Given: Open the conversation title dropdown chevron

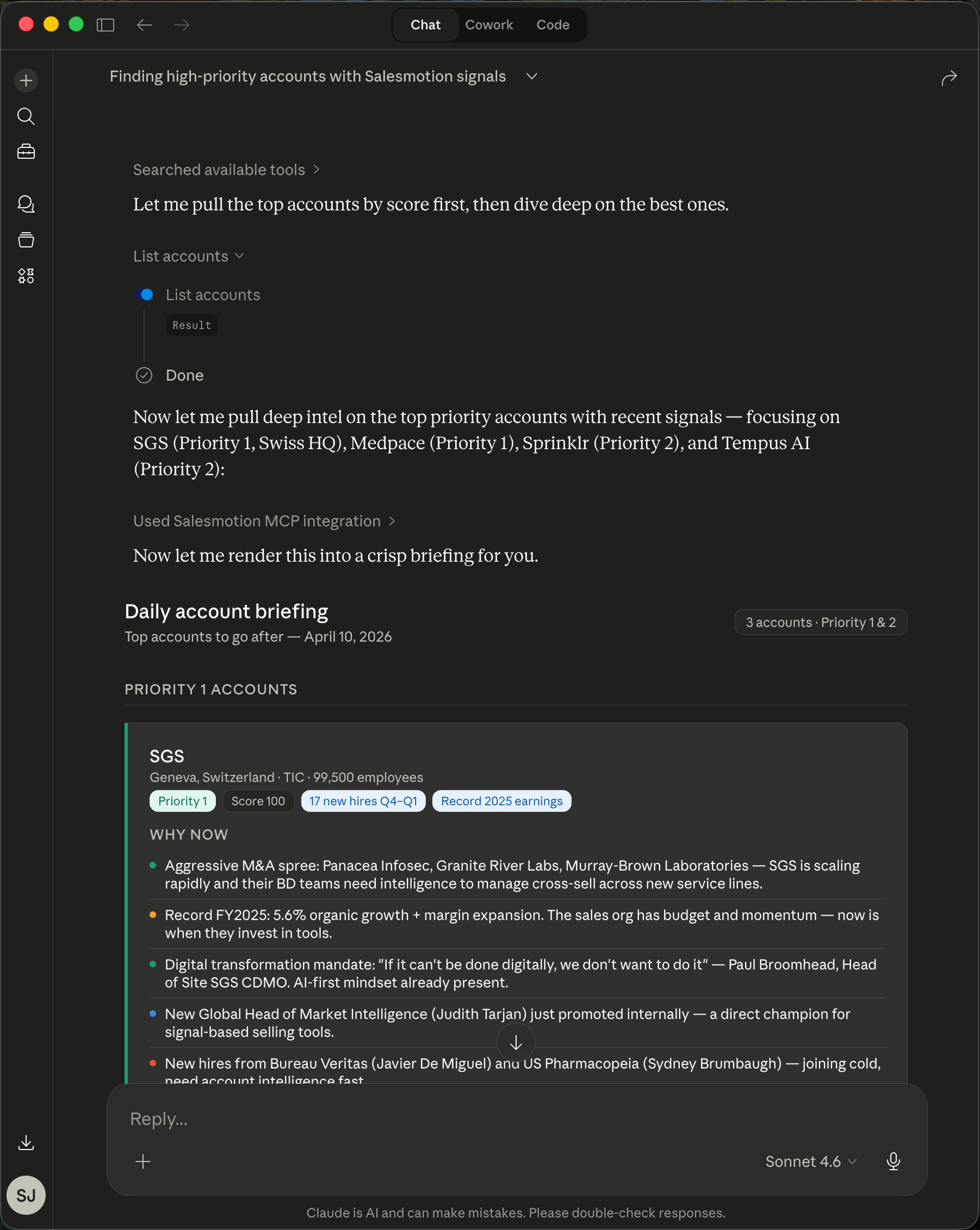Looking at the screenshot, I should point(532,77).
